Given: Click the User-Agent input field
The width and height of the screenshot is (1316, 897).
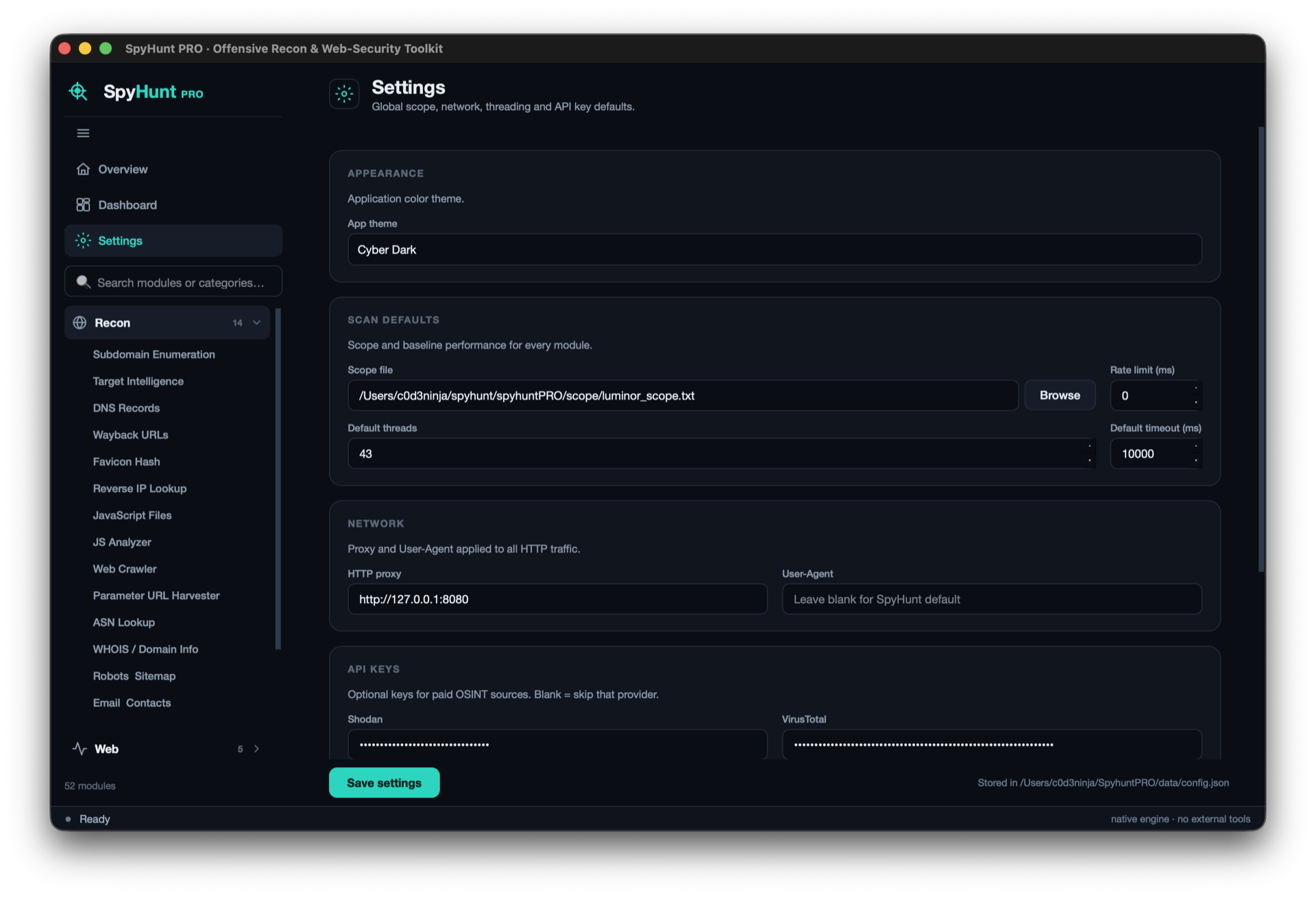Looking at the screenshot, I should click(992, 598).
